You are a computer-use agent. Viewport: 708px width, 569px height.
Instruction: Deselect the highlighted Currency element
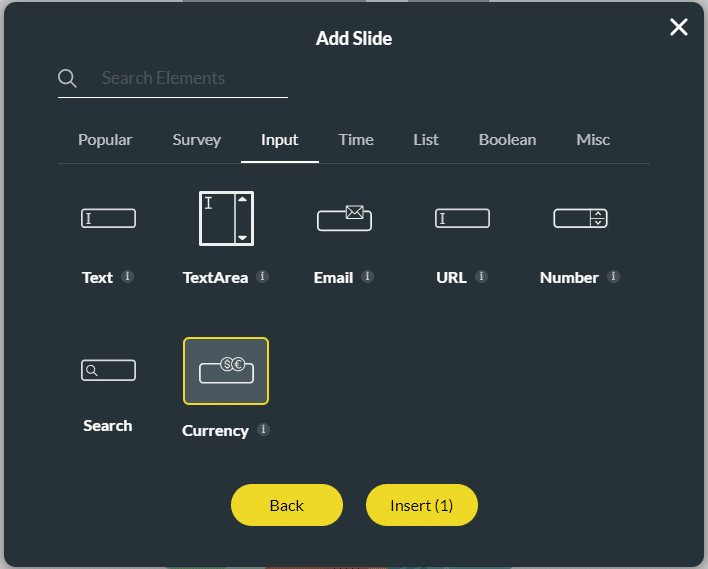pyautogui.click(x=226, y=371)
